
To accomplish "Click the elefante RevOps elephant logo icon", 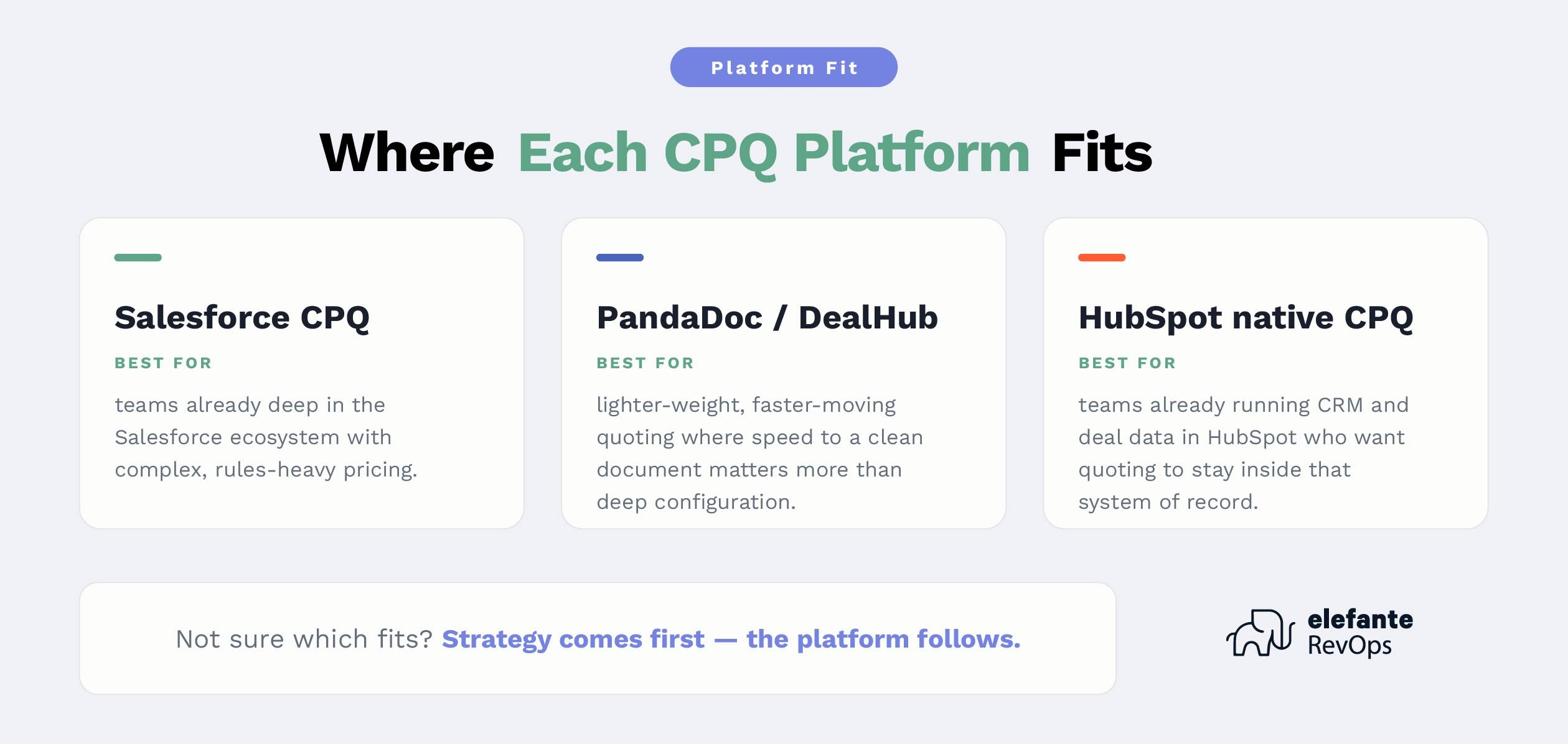I will point(1261,633).
